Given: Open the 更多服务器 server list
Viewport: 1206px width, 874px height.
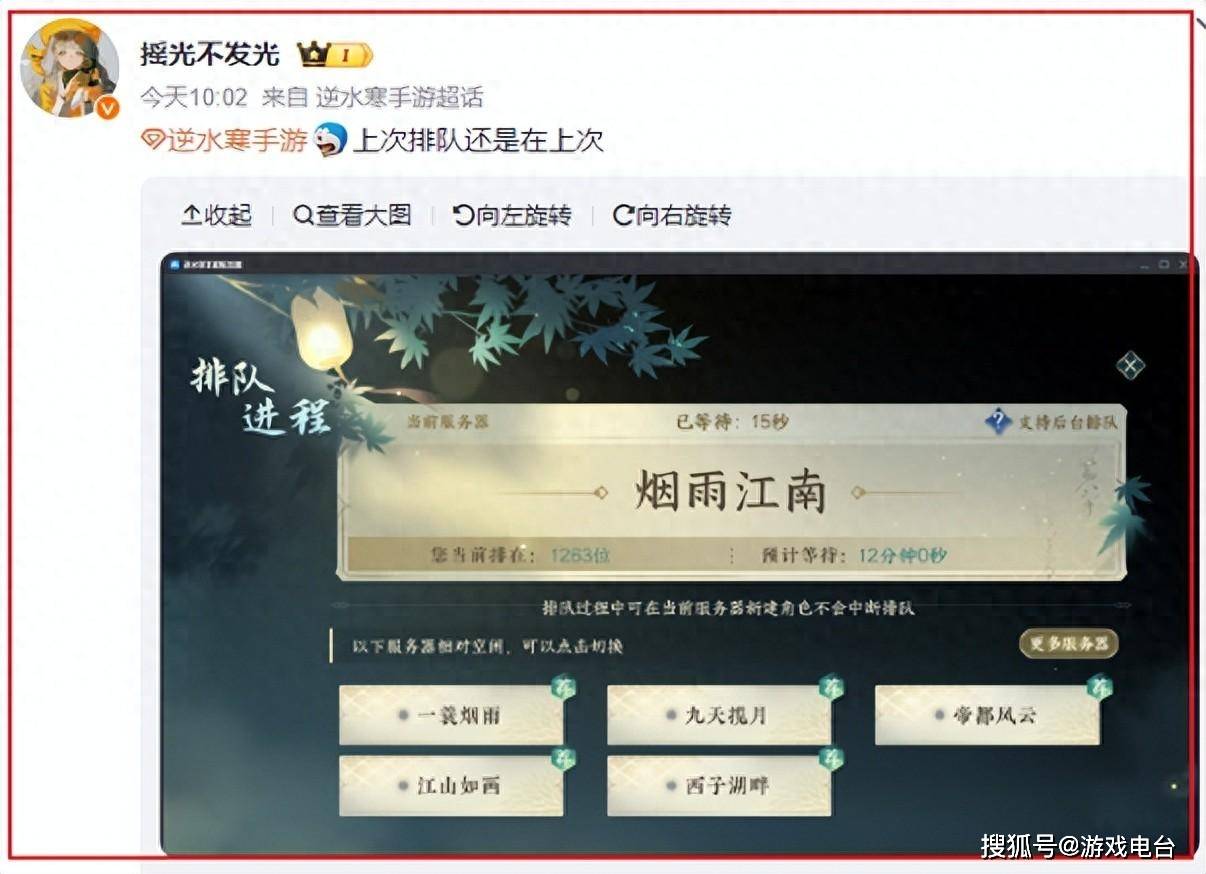Looking at the screenshot, I should point(1069,643).
